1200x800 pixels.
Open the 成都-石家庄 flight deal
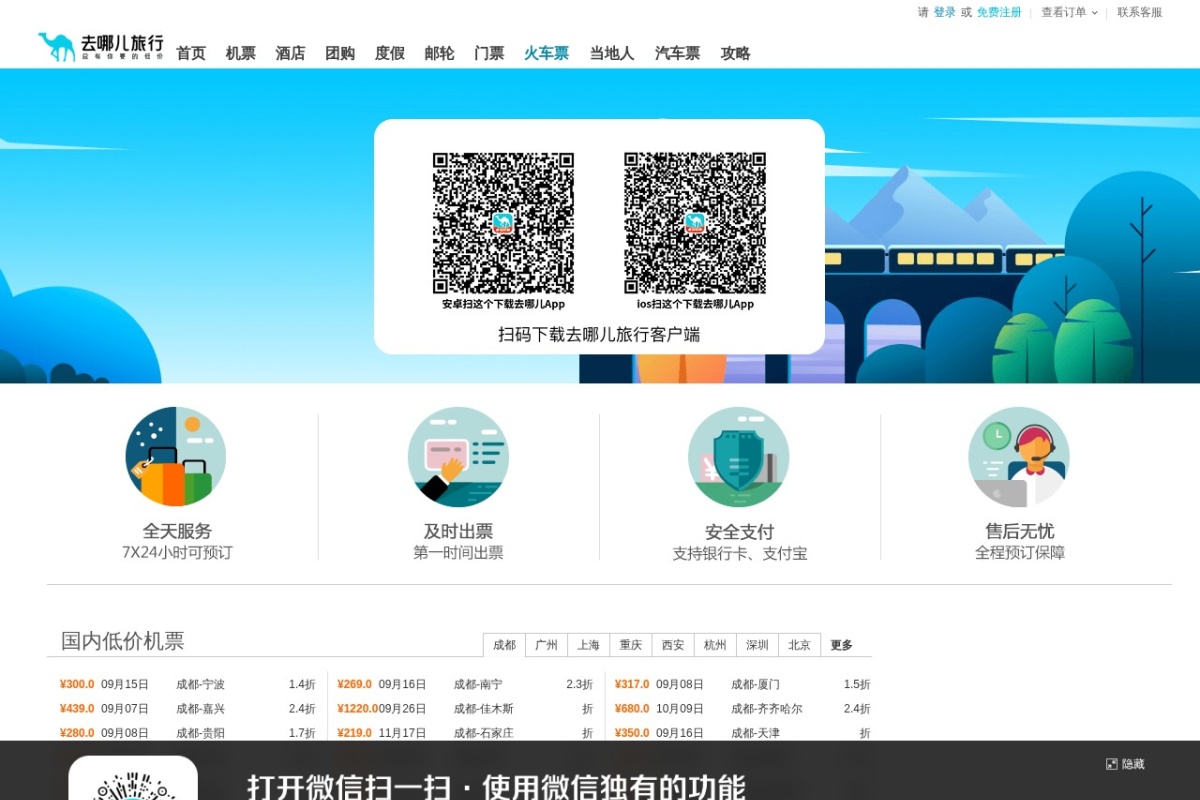(x=484, y=733)
